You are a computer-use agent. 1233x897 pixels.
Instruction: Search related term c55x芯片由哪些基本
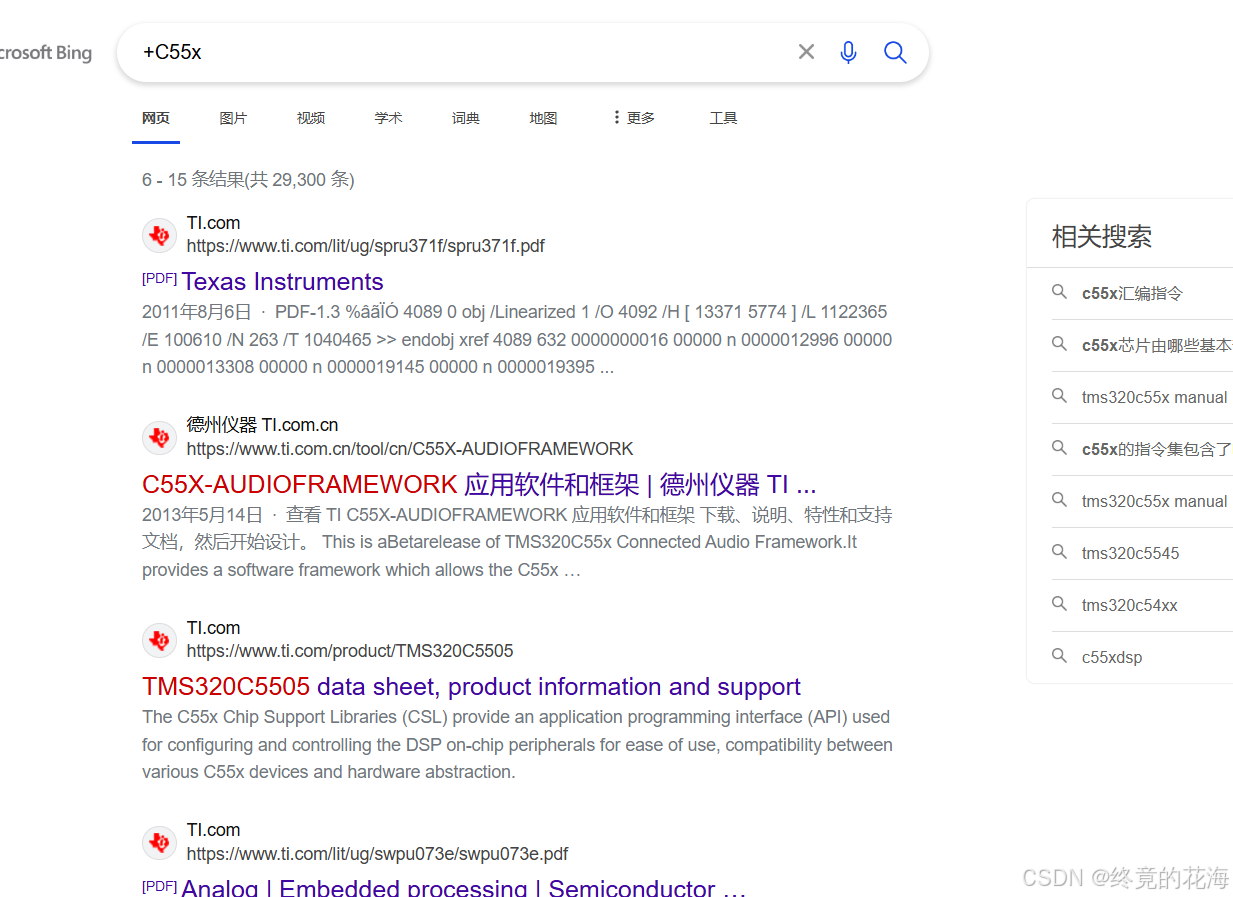tap(1157, 345)
